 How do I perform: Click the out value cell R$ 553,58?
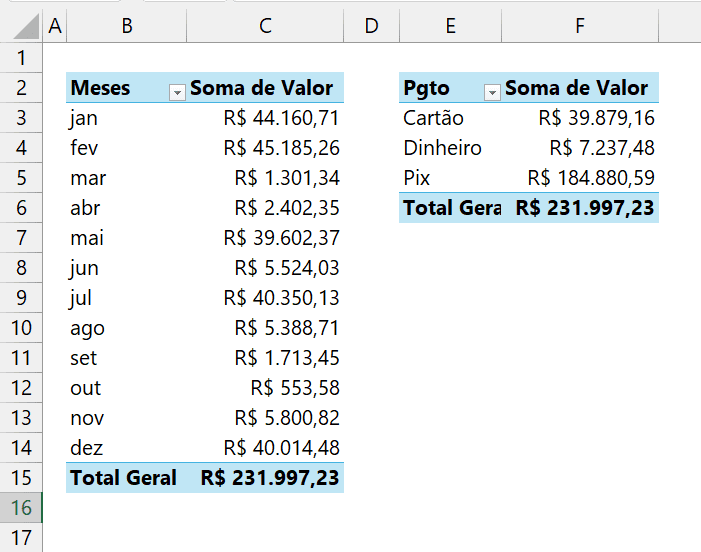[x=265, y=388]
